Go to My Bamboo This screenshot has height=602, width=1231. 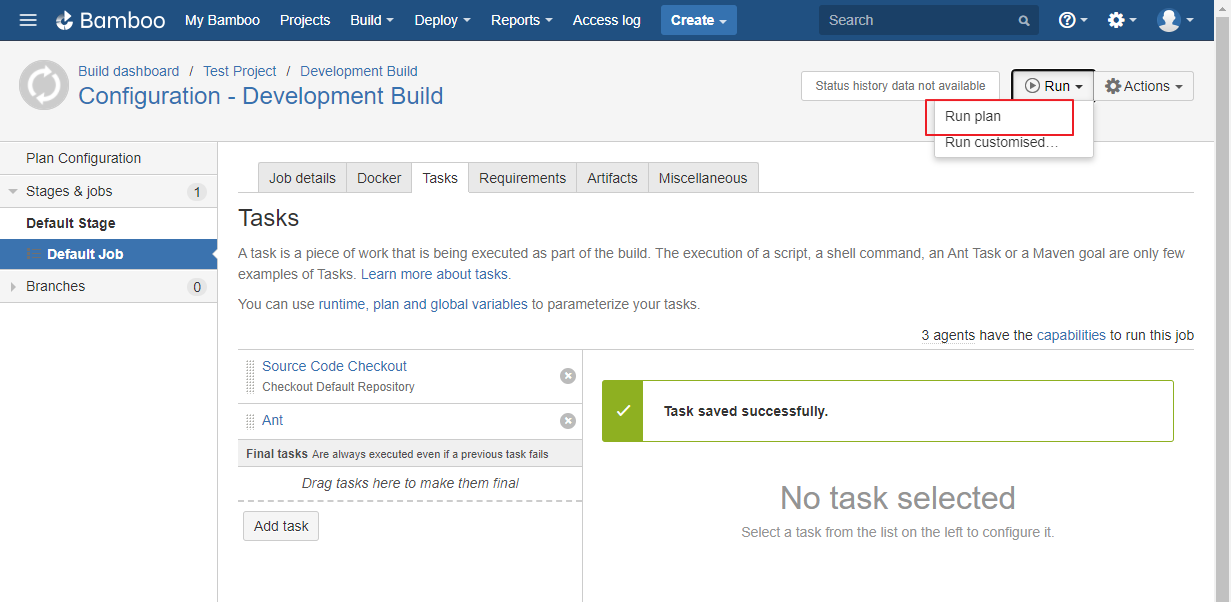(x=222, y=20)
